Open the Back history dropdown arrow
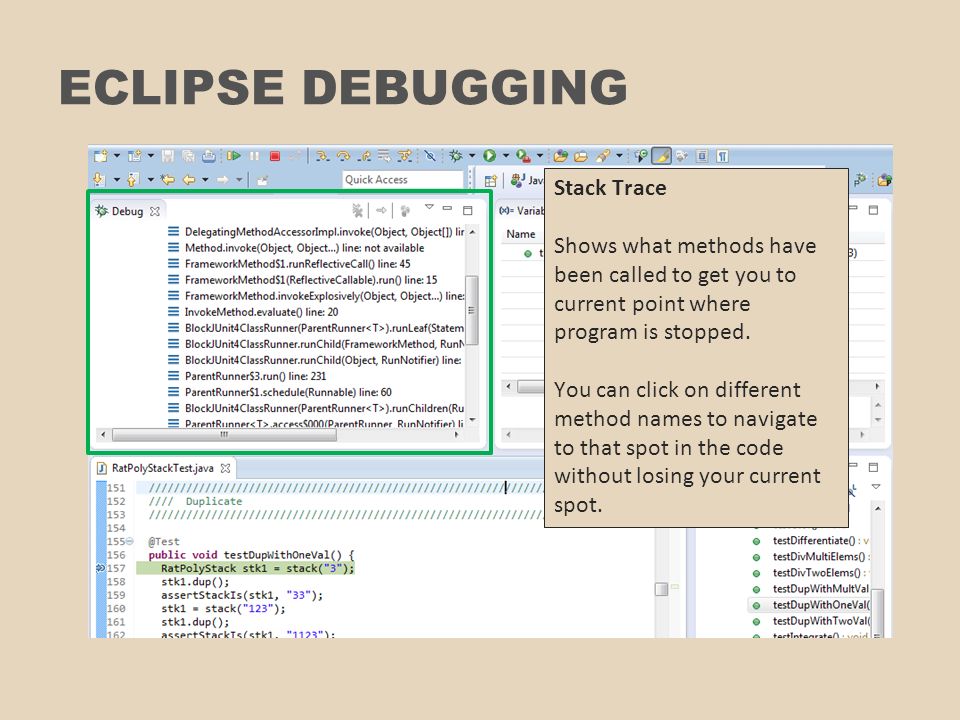Screen dimensions: 960x720 (205, 180)
